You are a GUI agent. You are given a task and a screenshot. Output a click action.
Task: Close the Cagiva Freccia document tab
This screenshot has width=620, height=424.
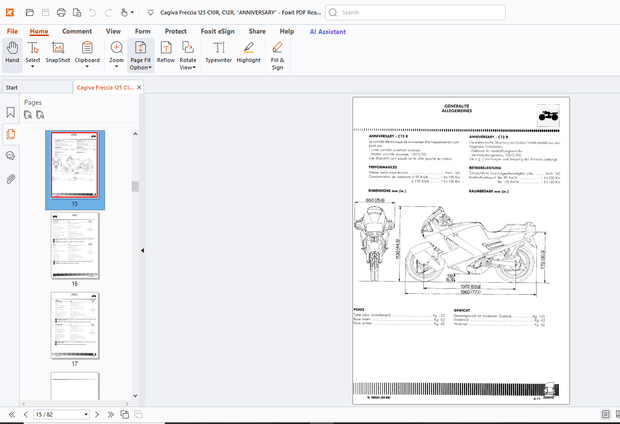[139, 87]
